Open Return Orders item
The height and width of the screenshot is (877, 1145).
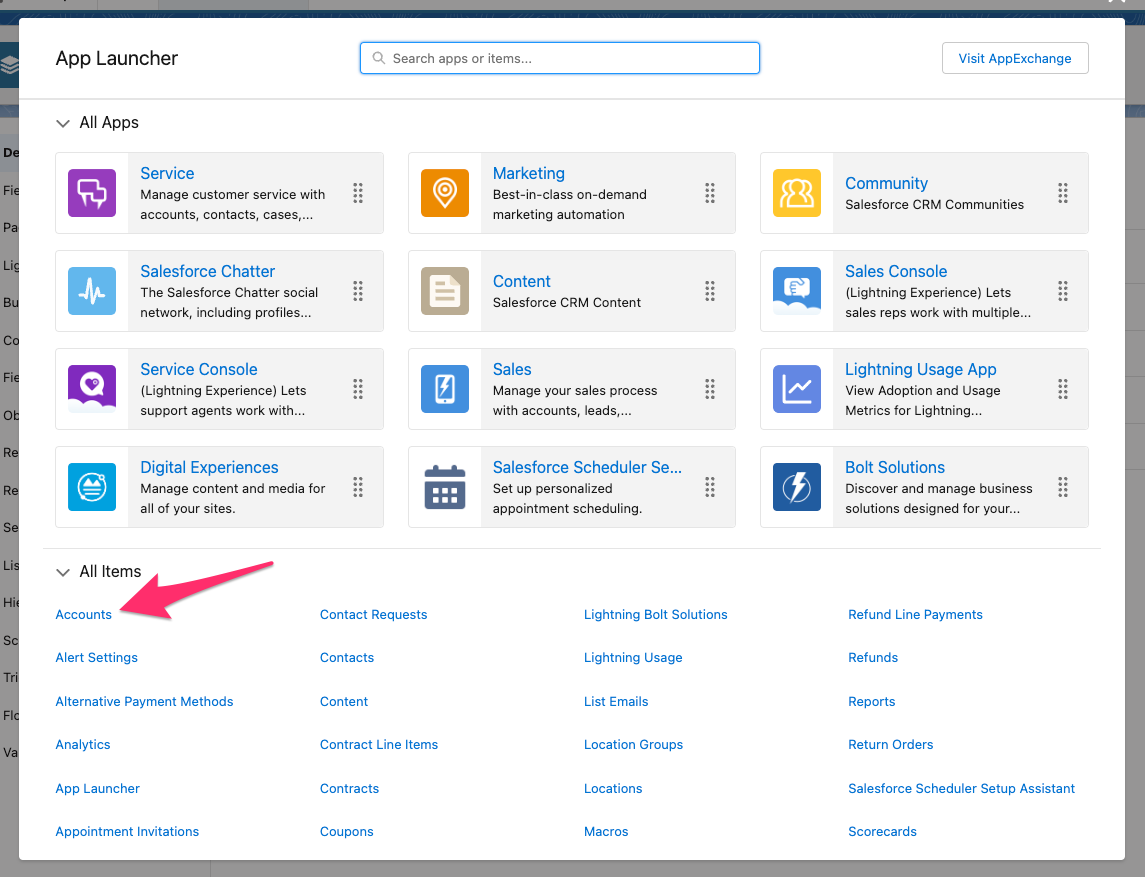pyautogui.click(x=890, y=744)
